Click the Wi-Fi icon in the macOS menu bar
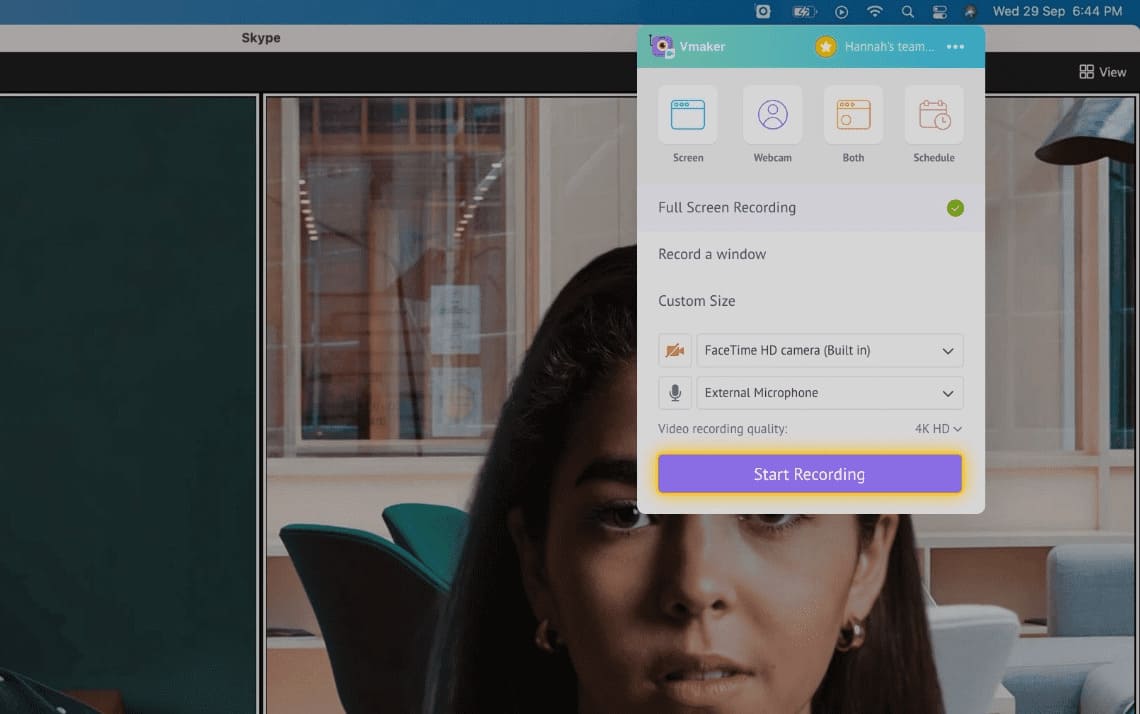1140x714 pixels. (x=875, y=11)
